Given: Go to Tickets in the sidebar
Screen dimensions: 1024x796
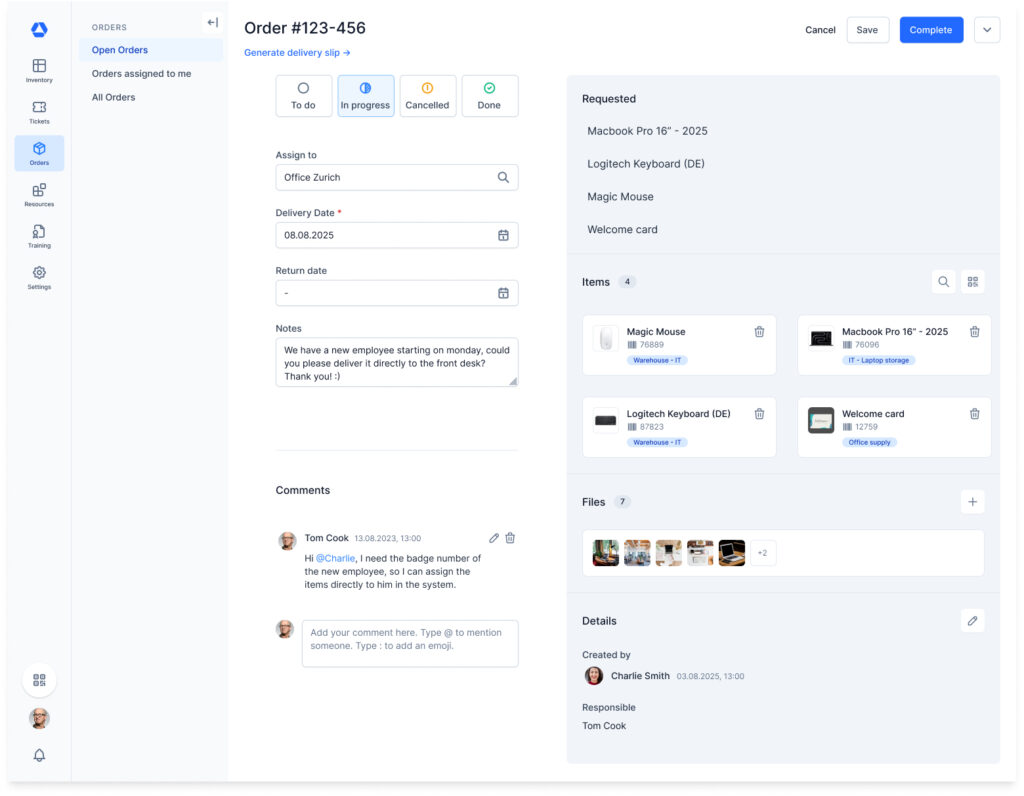Looking at the screenshot, I should coord(39,112).
